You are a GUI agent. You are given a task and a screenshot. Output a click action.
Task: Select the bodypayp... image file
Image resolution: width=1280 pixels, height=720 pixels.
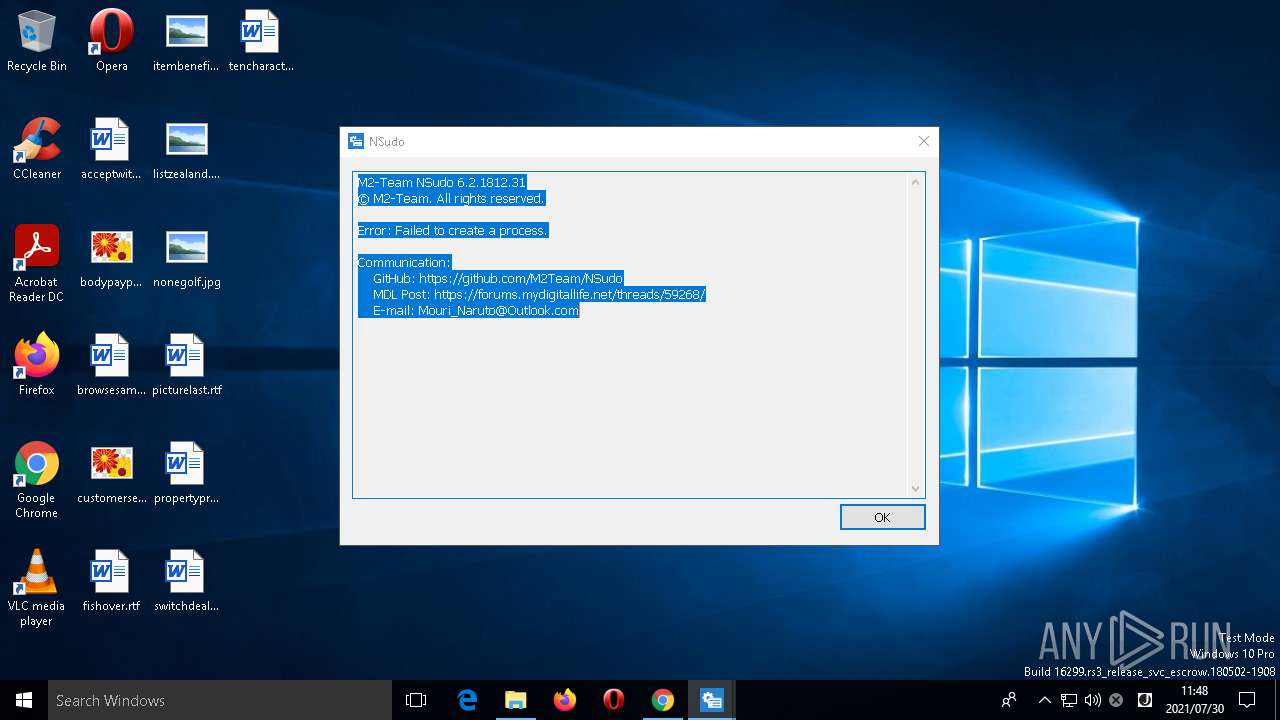click(x=111, y=258)
